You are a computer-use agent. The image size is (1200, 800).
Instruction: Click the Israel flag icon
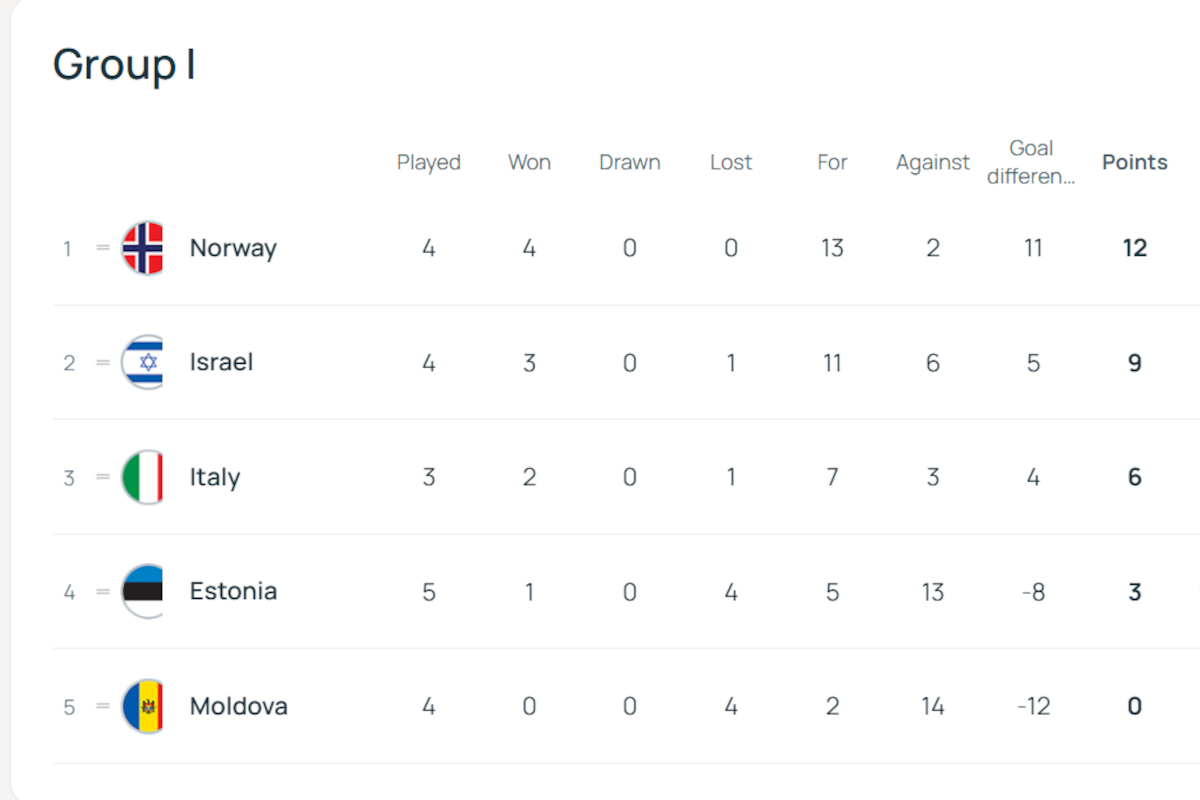coord(142,362)
